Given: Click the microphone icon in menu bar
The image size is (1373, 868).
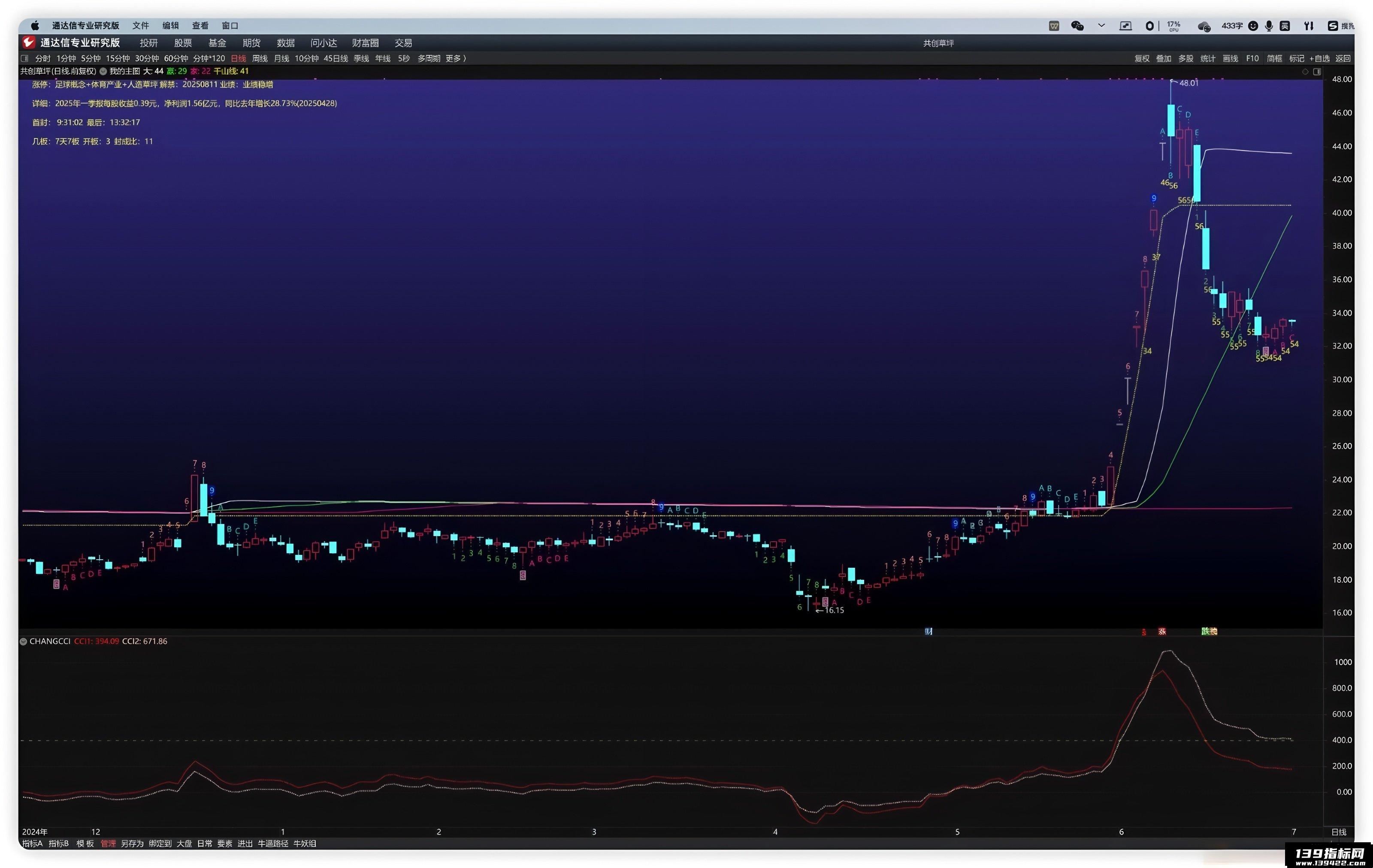Looking at the screenshot, I should point(1269,26).
